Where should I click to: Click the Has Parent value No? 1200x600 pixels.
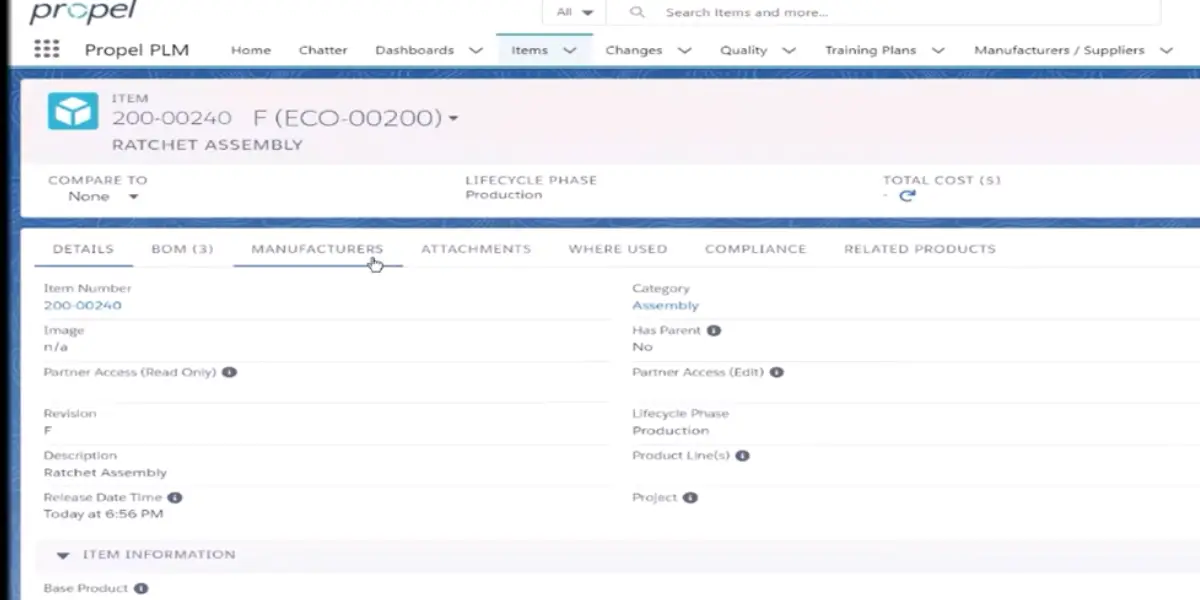[x=642, y=347]
